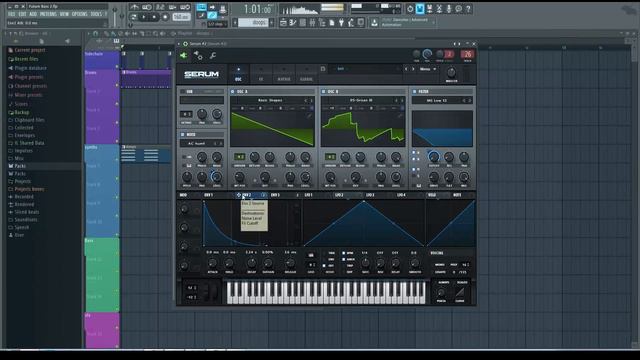The image size is (640, 360).
Task: Open the snap setting 1/2 step dropdown
Action: [217, 24]
